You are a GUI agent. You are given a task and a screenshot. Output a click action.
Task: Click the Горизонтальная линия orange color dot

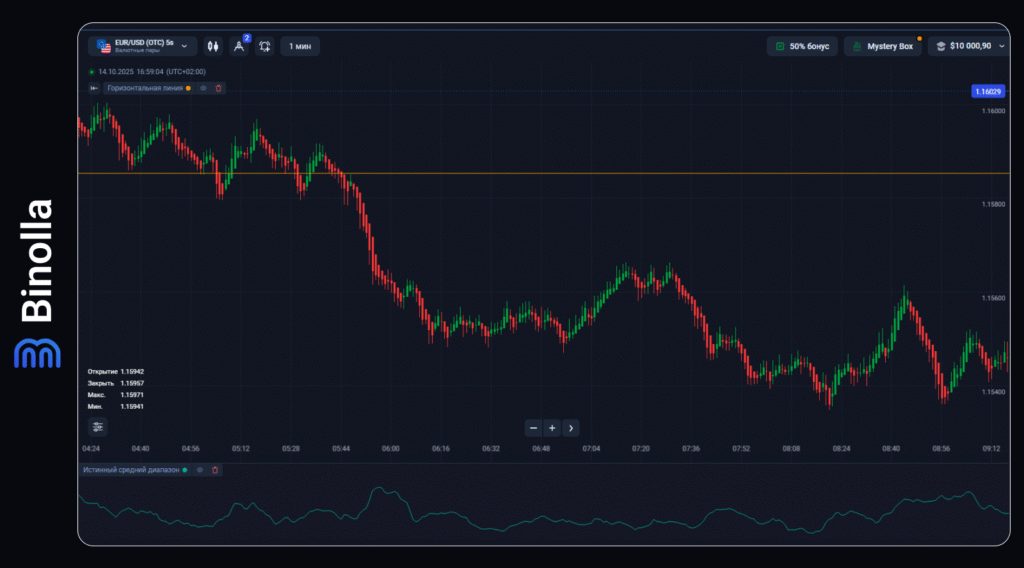tap(188, 88)
